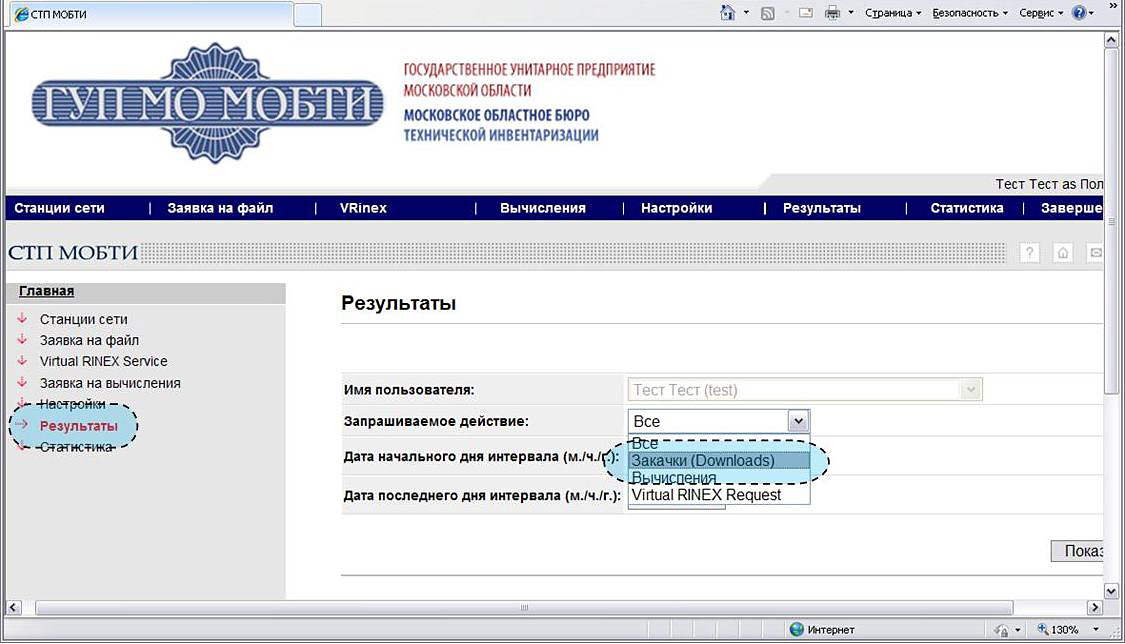Click the vertical scrollbar up arrow
Image resolution: width=1125 pixels, height=644 pixels.
pyautogui.click(x=1111, y=40)
